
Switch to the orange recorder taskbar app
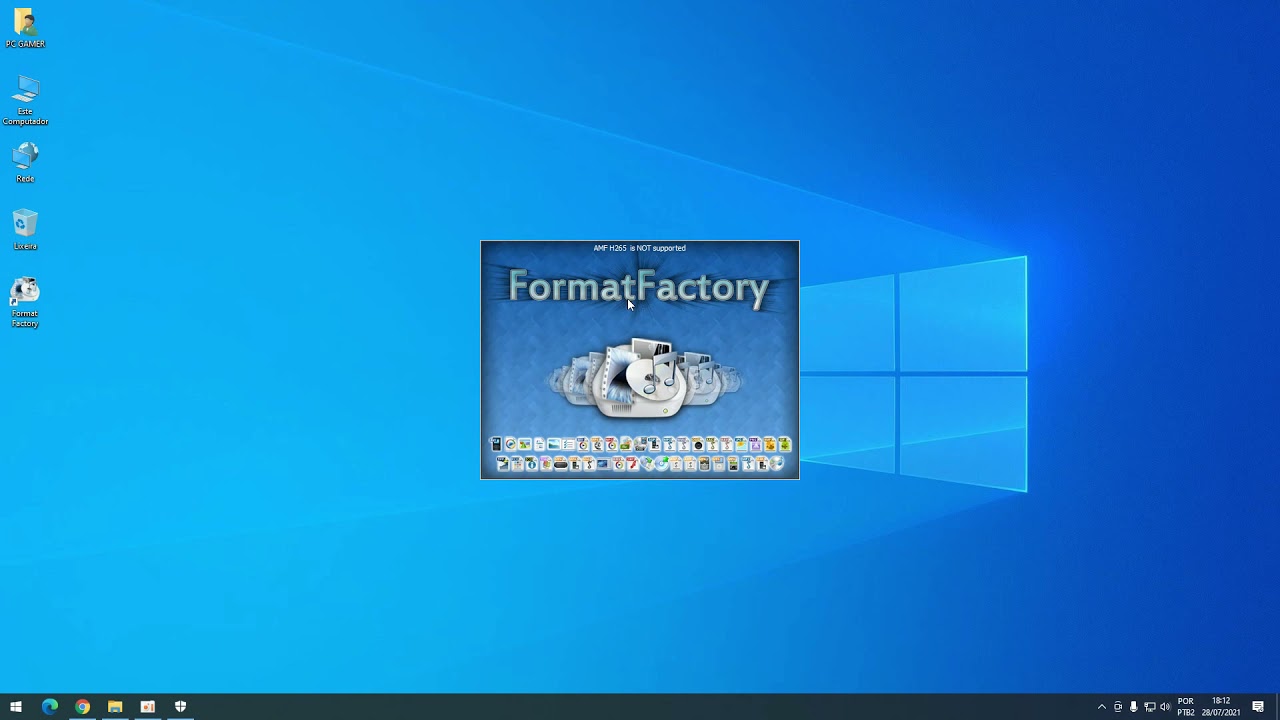(148, 707)
